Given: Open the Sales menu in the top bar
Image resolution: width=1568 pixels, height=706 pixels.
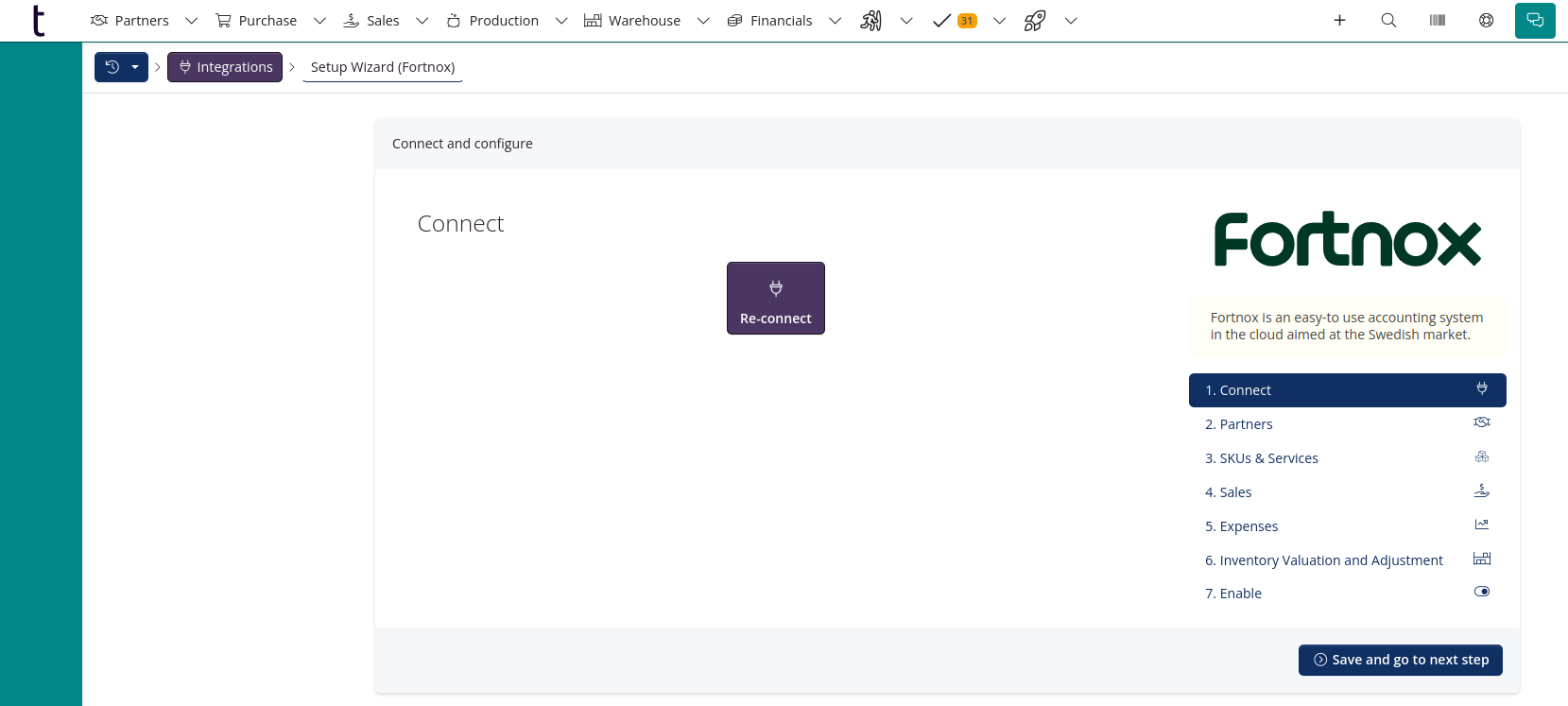Looking at the screenshot, I should tap(371, 21).
